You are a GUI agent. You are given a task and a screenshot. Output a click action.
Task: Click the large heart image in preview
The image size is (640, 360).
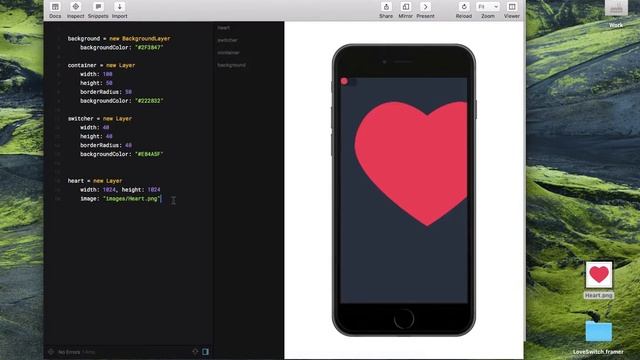(411, 163)
